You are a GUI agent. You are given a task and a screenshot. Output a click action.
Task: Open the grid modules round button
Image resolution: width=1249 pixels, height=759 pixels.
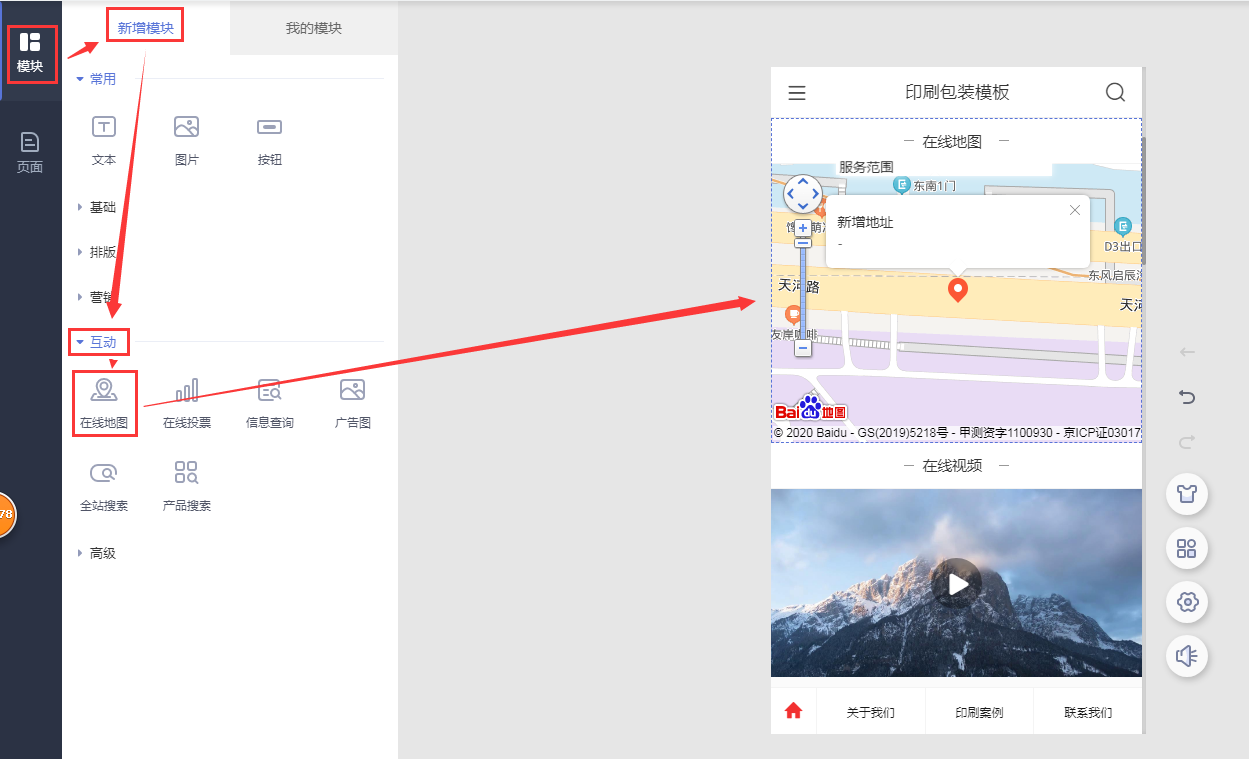[1187, 548]
